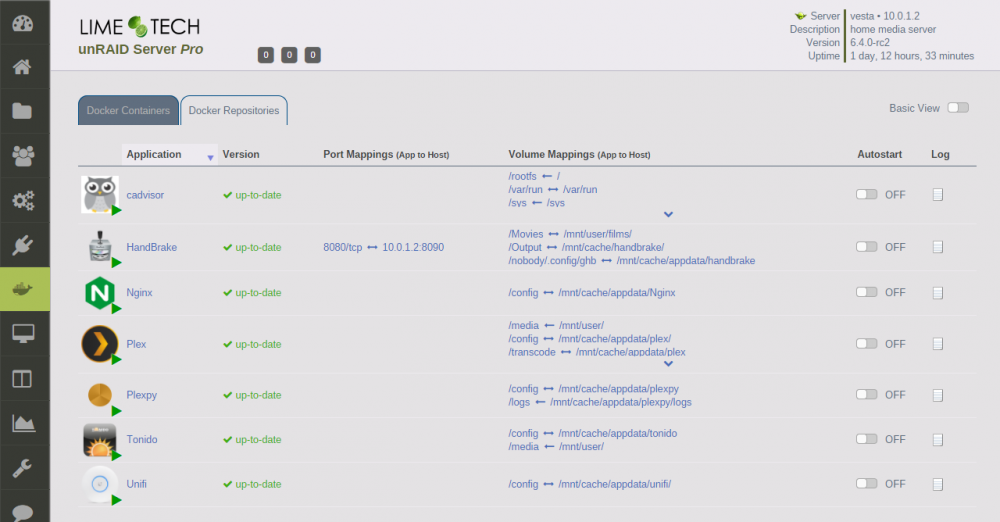Enable autostart for Nginx

867,292
